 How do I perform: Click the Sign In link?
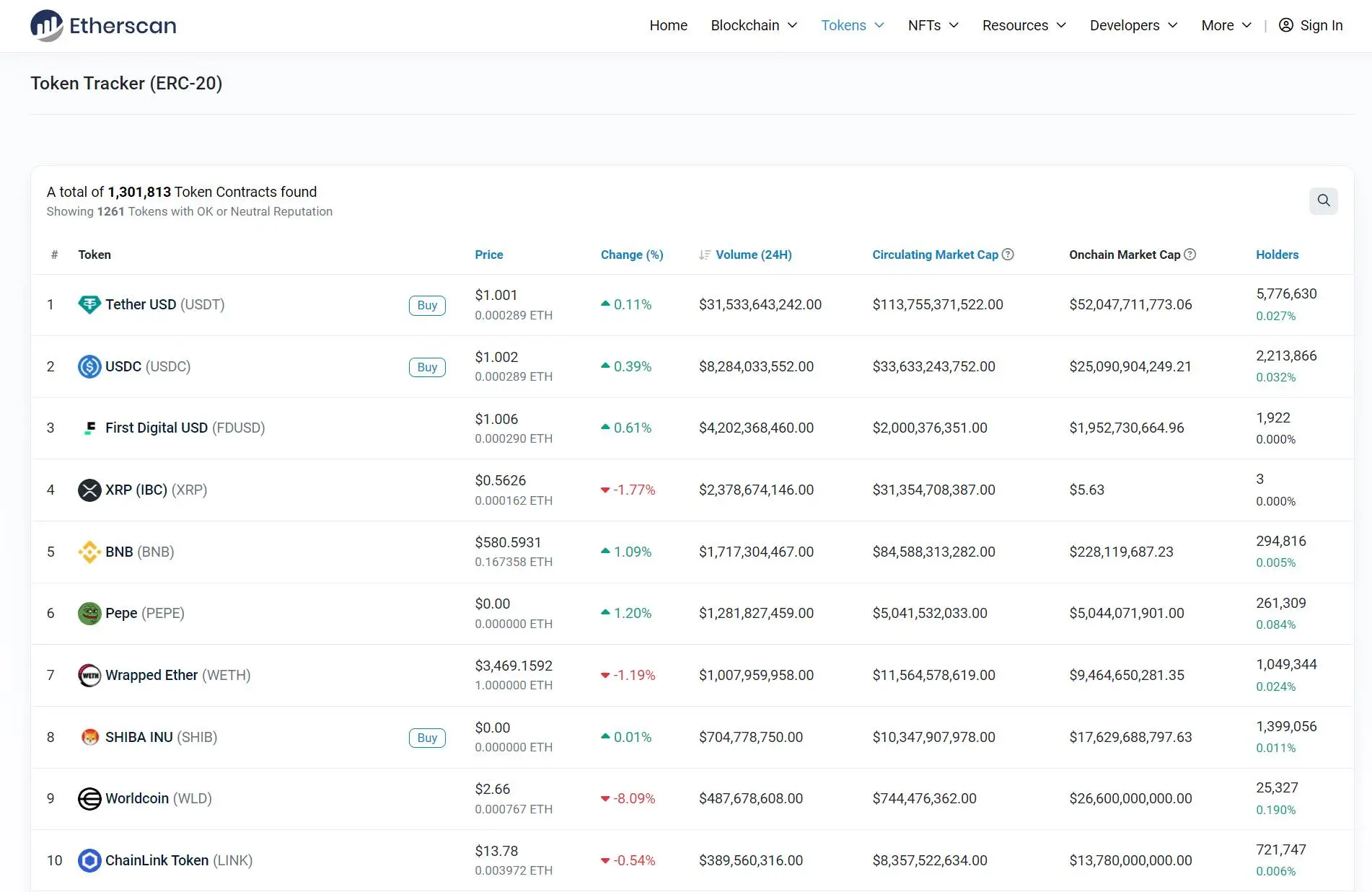(x=1311, y=25)
